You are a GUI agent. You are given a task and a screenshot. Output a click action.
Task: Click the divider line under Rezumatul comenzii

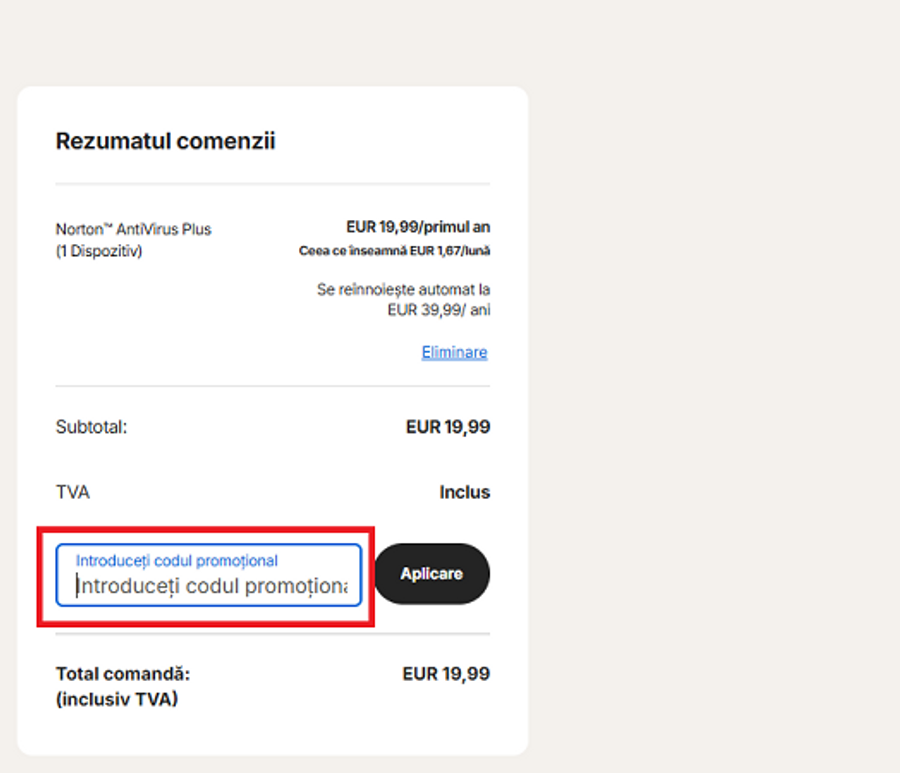(272, 184)
